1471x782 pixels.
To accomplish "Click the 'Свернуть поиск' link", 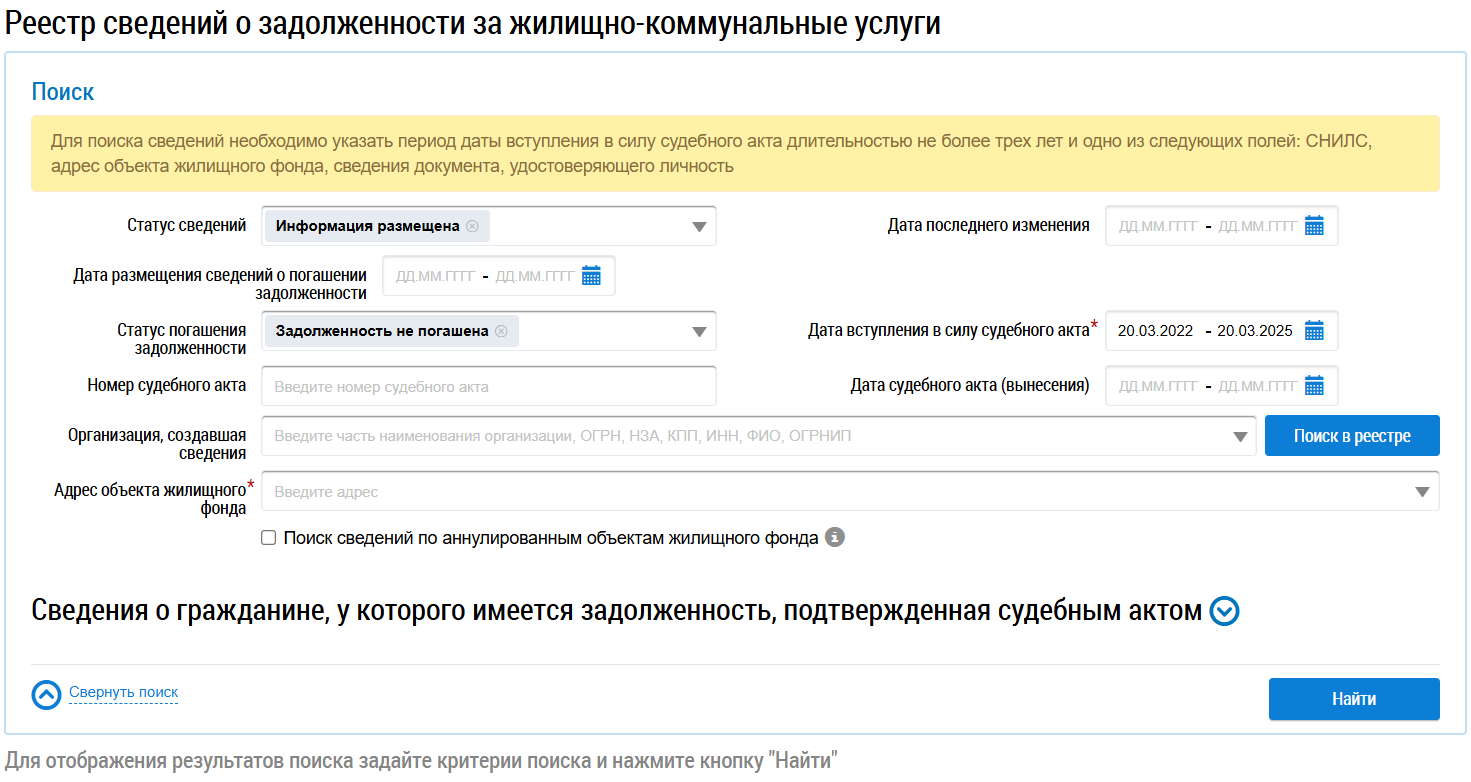I will (123, 693).
